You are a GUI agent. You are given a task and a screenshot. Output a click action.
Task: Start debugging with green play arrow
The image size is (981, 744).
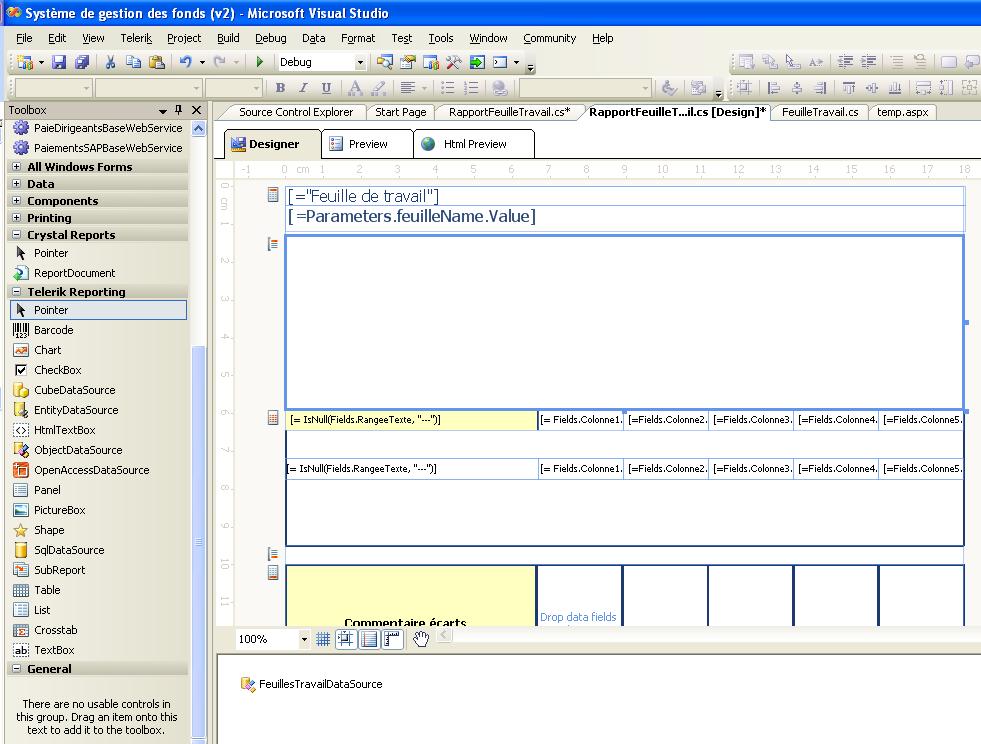coord(260,62)
